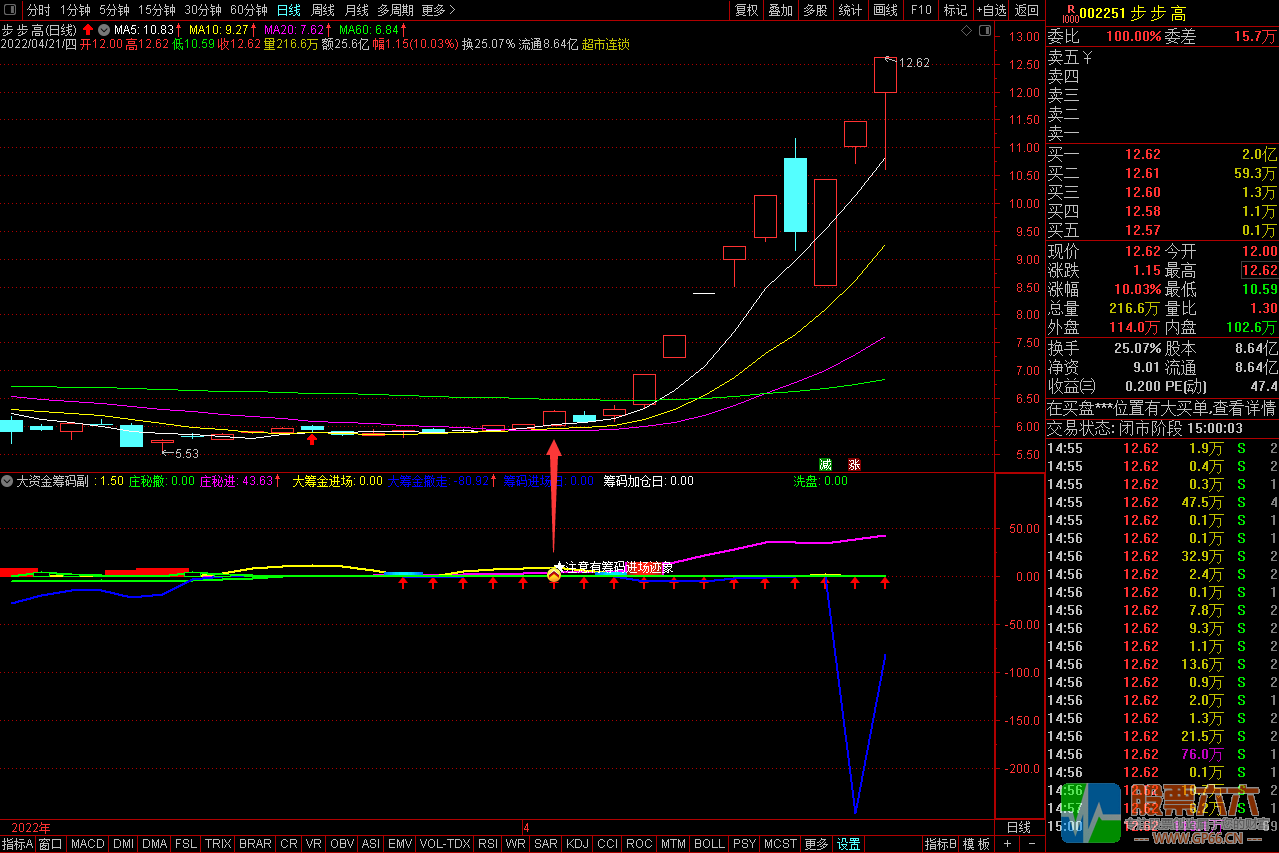The width and height of the screenshot is (1279, 853).
Task: Open the 设置 indicator settings
Action: [849, 844]
